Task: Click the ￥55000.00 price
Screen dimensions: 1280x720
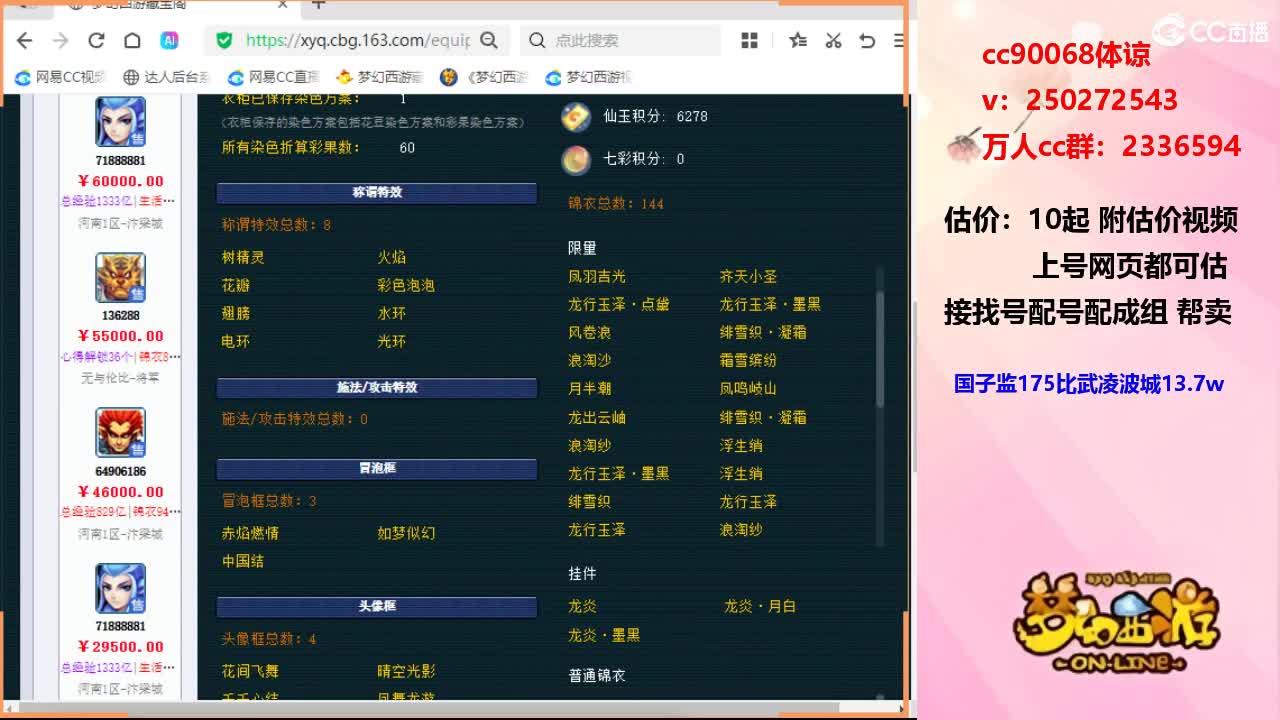Action: pos(120,336)
